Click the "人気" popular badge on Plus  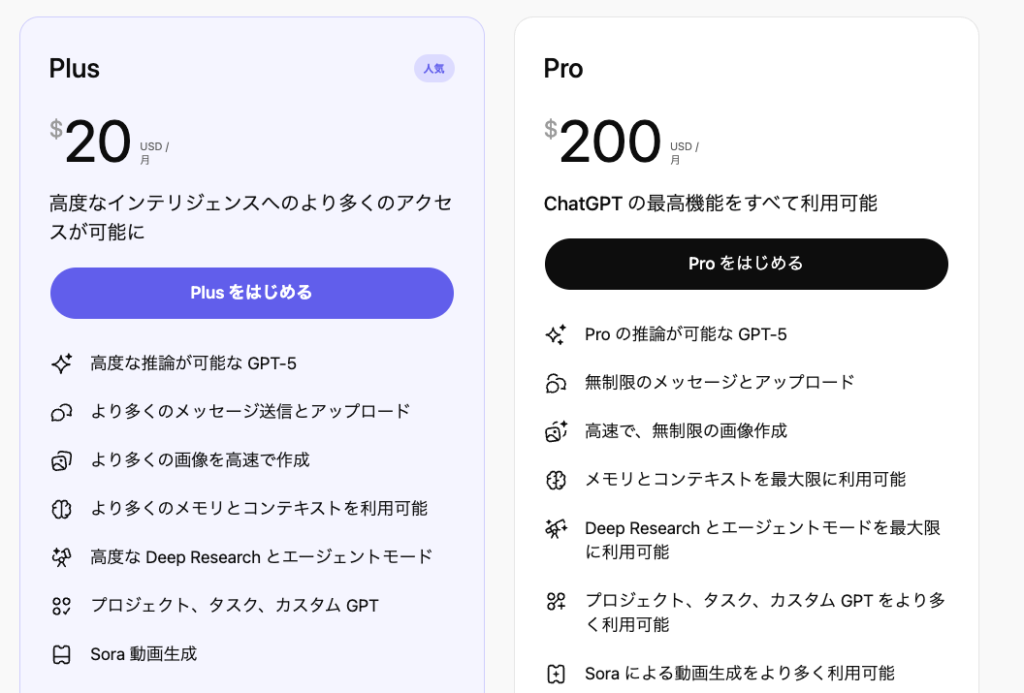(434, 69)
